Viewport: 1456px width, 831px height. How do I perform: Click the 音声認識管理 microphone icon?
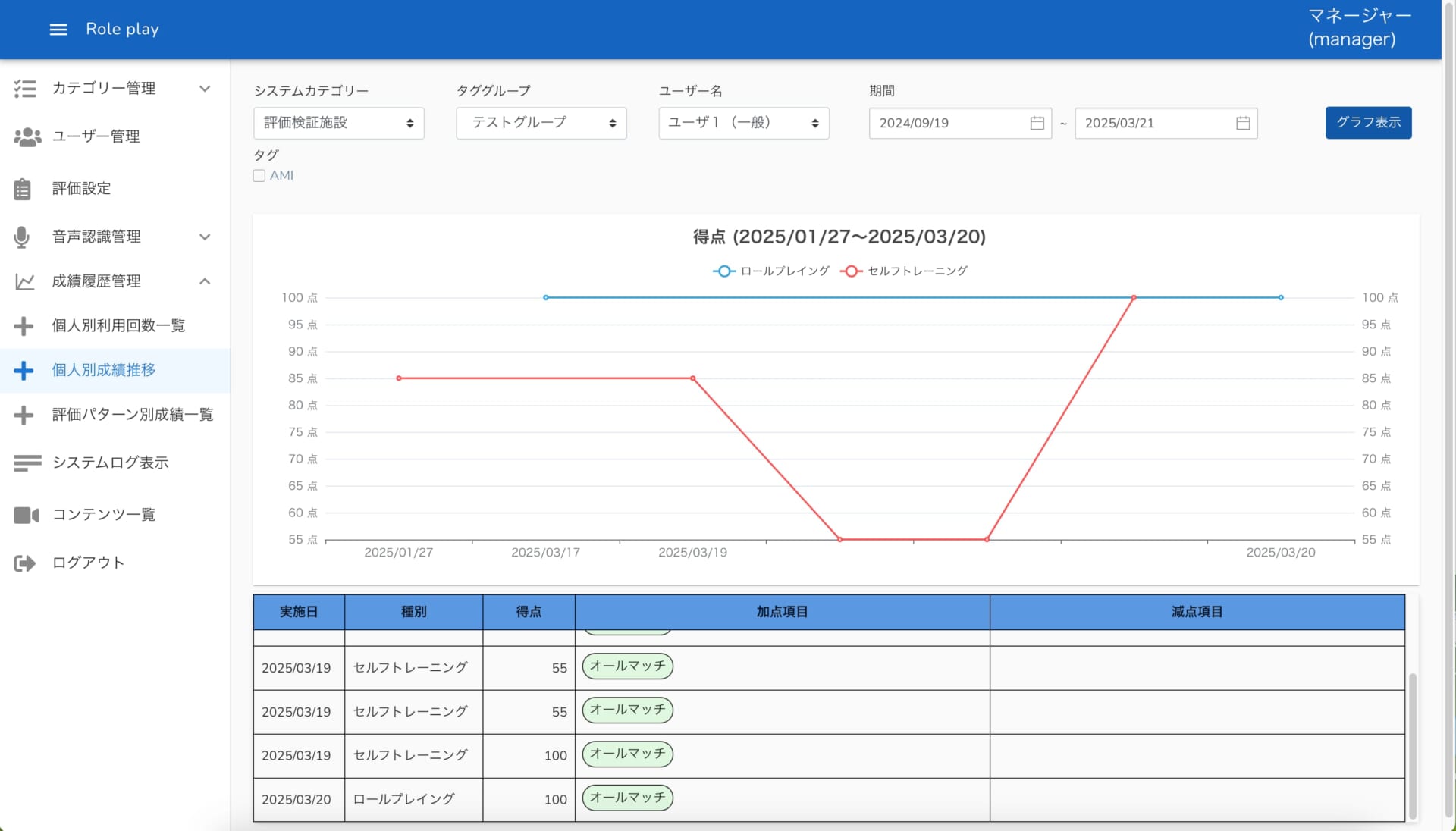pos(22,237)
